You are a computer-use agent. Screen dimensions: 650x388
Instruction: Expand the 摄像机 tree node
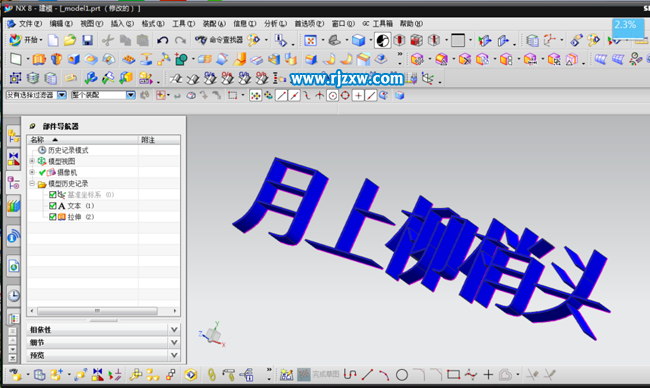click(x=32, y=172)
